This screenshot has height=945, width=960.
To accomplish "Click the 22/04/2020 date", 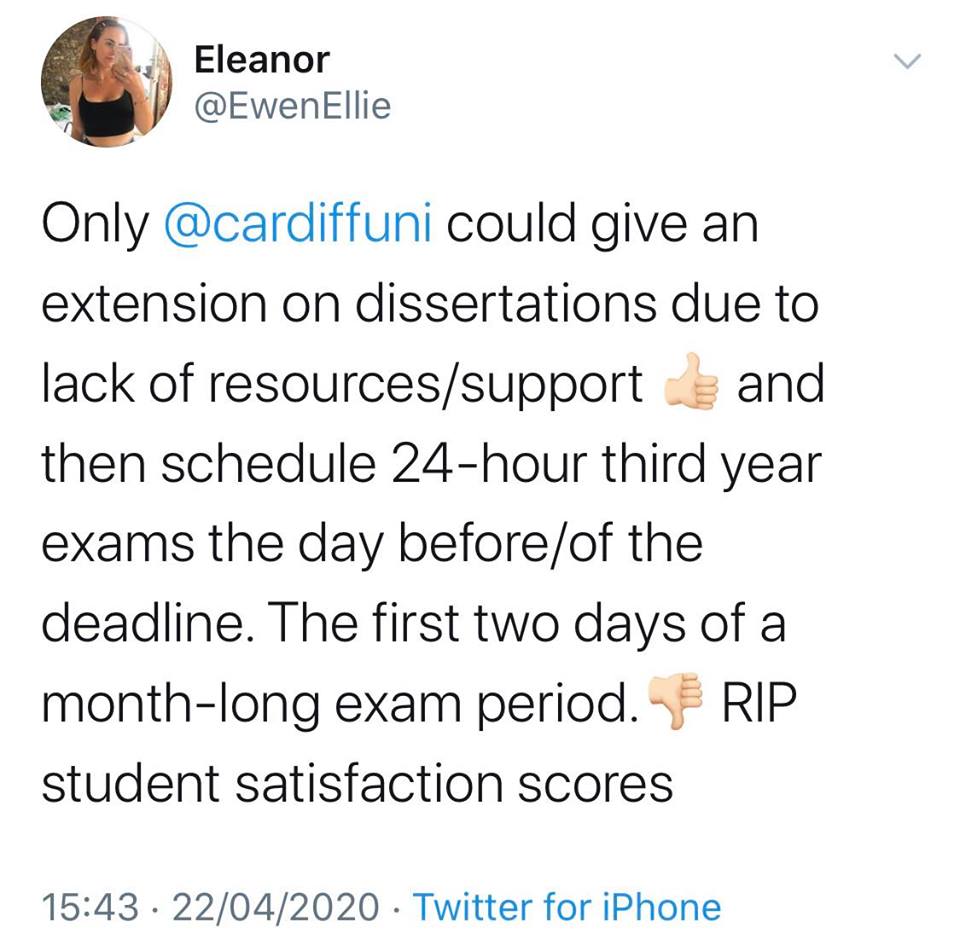I will (x=276, y=907).
